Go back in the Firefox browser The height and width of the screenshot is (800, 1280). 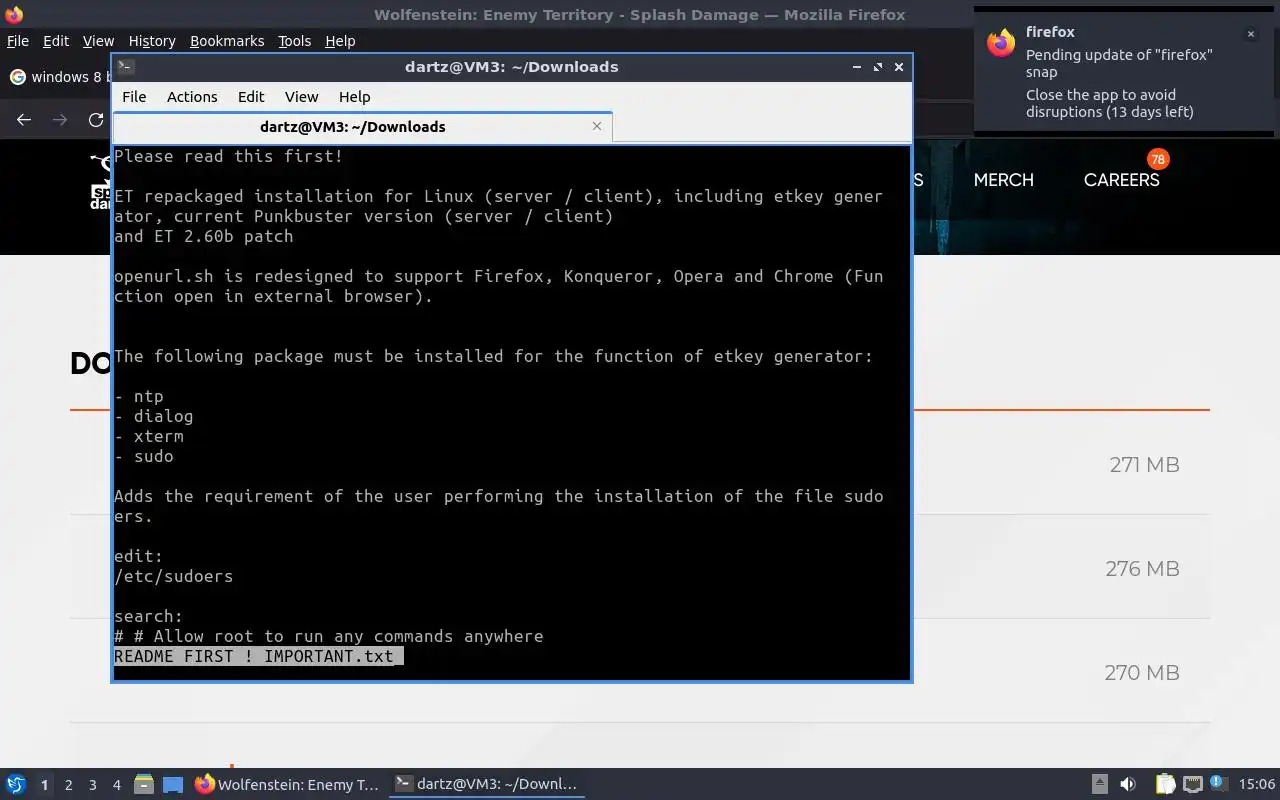pos(24,120)
